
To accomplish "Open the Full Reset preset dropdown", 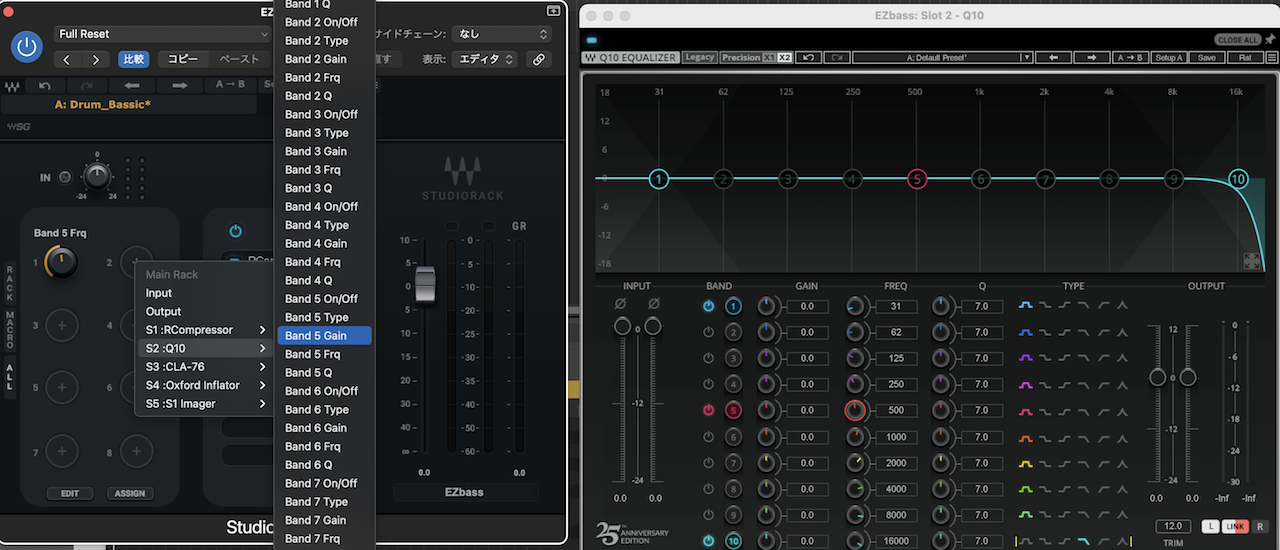I will click(163, 34).
